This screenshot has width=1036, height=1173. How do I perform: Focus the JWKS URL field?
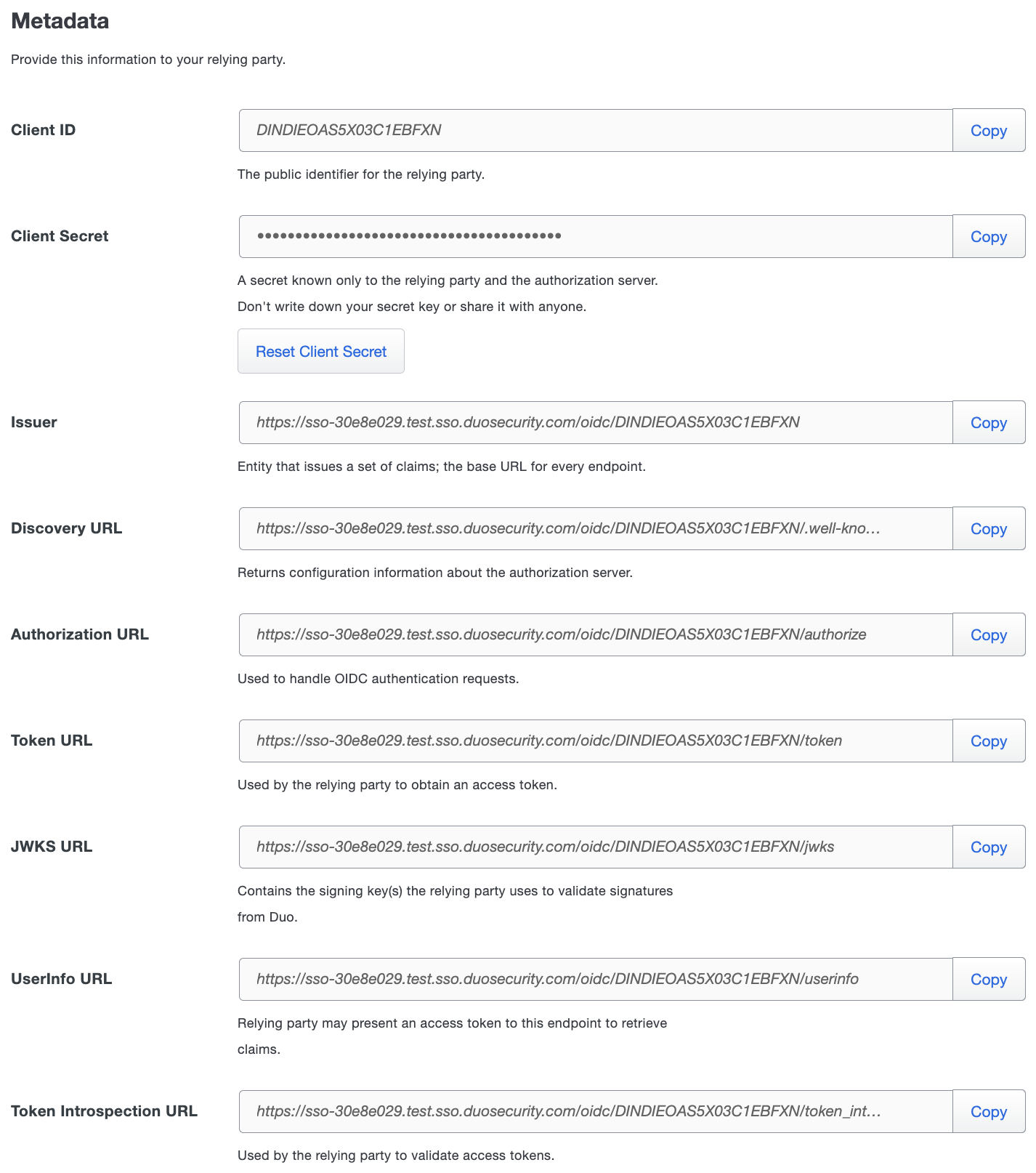pyautogui.click(x=596, y=847)
